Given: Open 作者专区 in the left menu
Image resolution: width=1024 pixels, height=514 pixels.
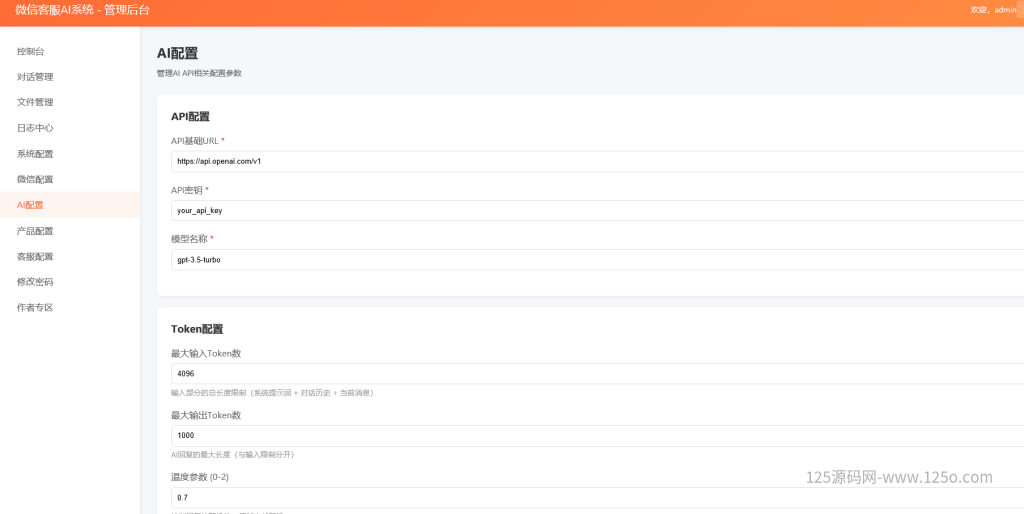Looking at the screenshot, I should (x=35, y=308).
